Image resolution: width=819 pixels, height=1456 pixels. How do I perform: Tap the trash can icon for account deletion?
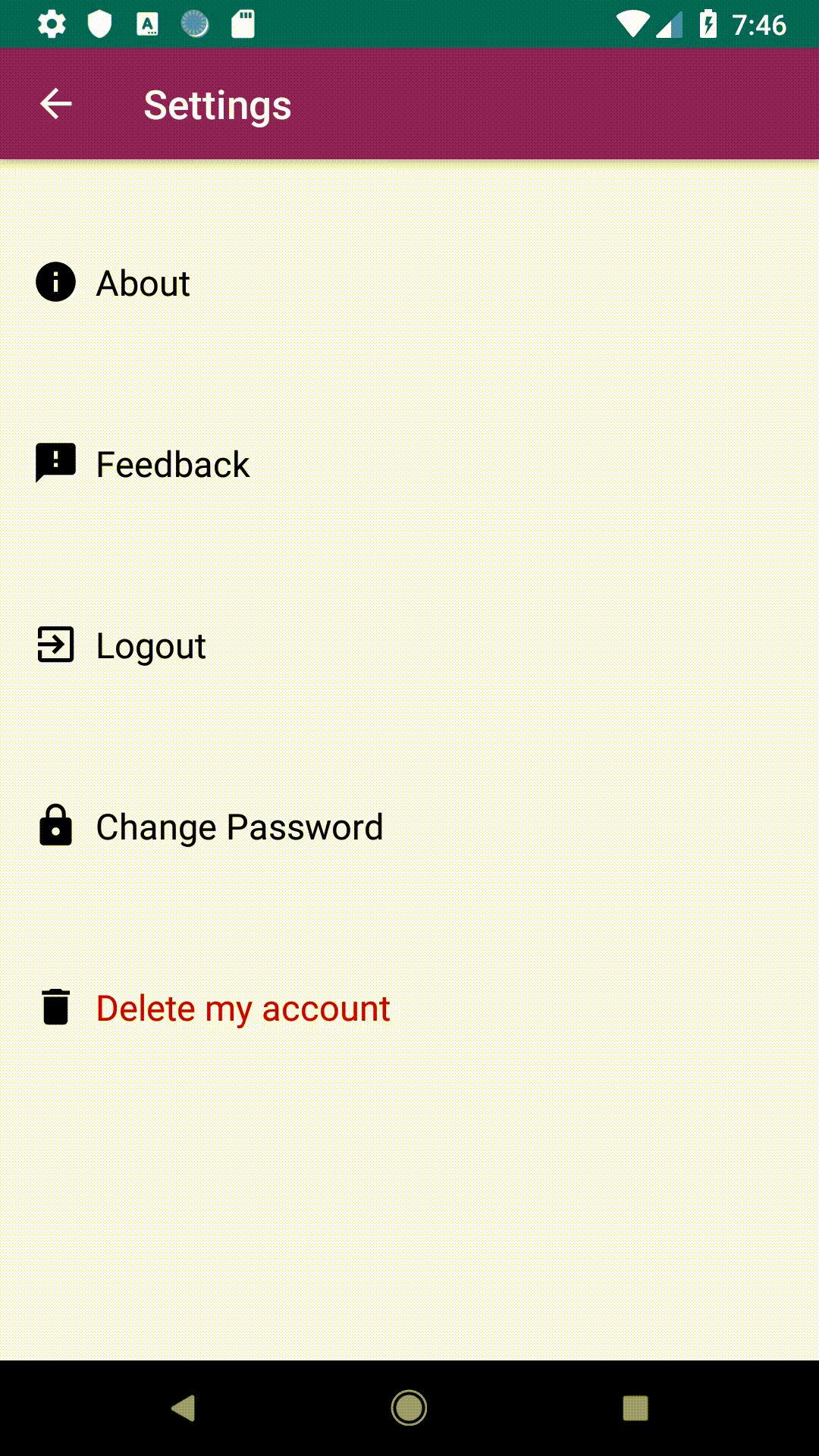point(55,1007)
